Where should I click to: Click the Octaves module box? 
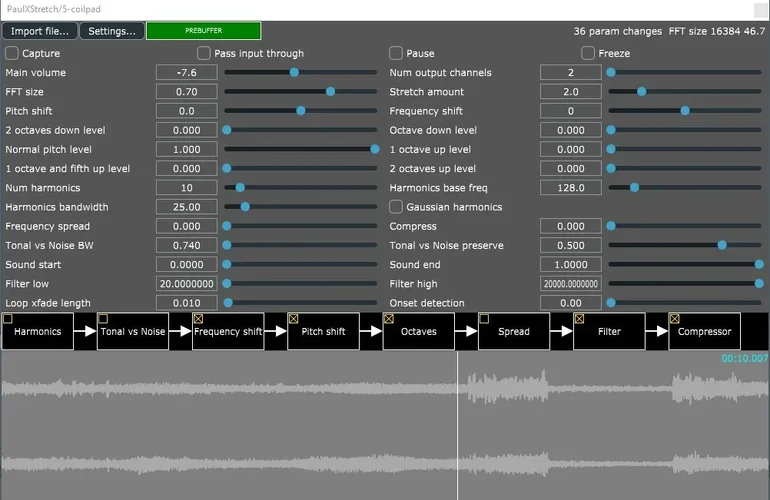[418, 332]
